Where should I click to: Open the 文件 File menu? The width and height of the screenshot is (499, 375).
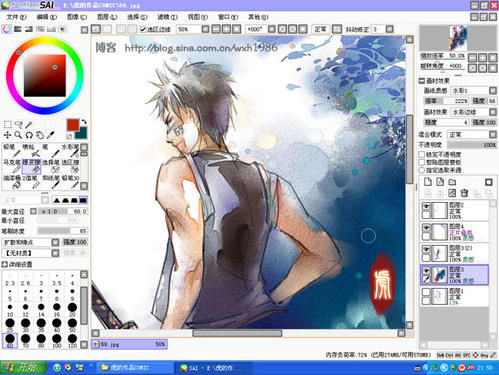(16, 17)
